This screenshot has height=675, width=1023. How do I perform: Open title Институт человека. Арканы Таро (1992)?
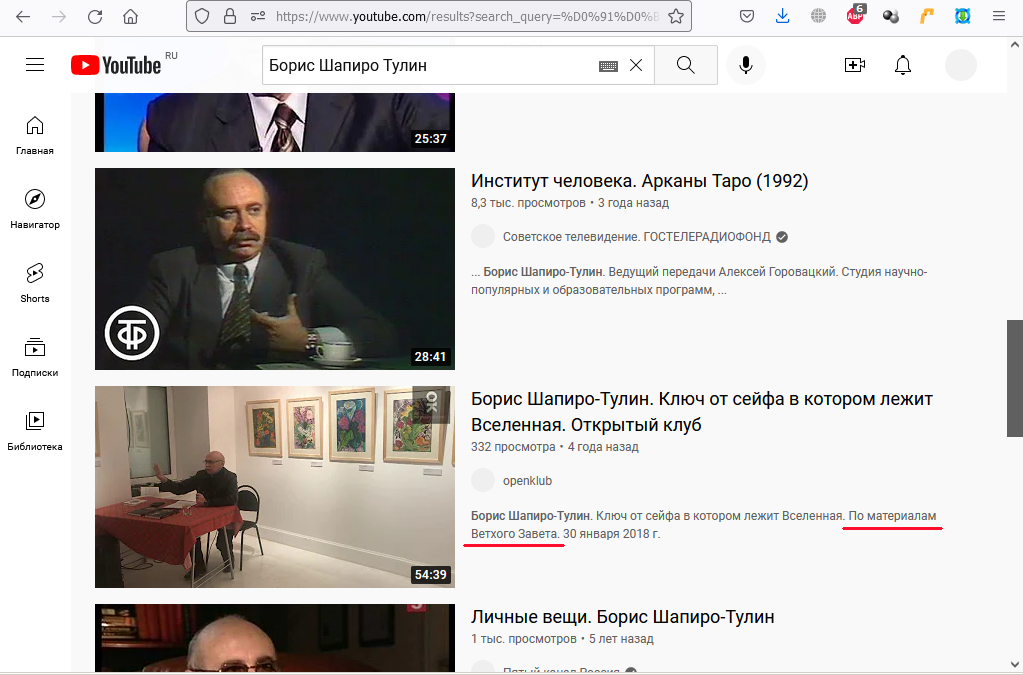click(x=639, y=181)
